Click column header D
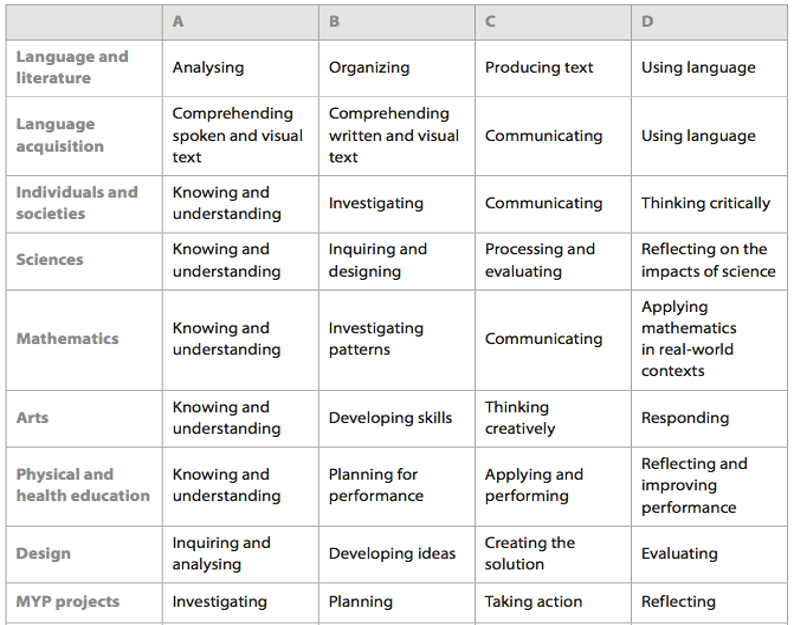This screenshot has height=625, width=795. (x=647, y=21)
